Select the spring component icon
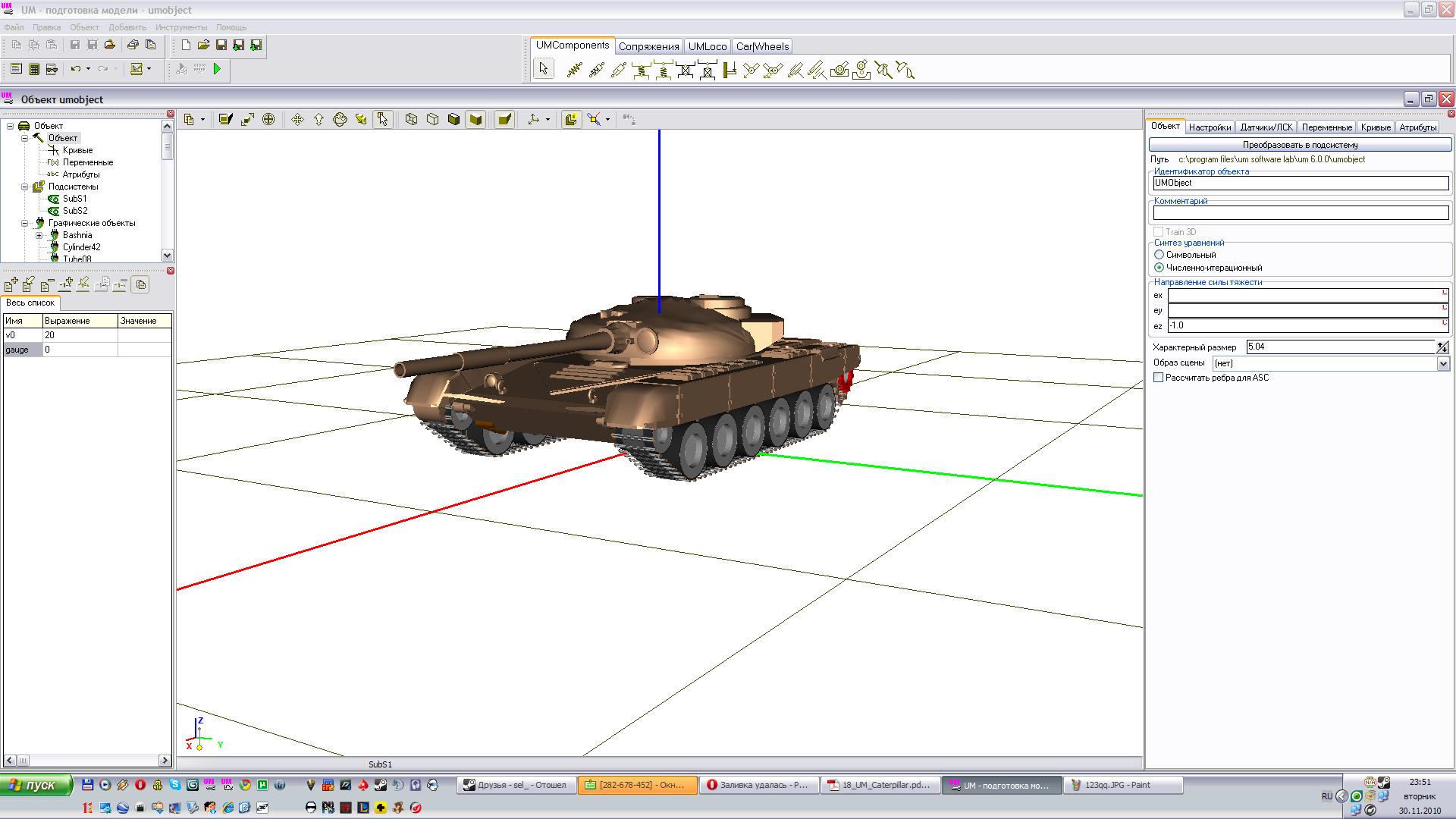The image size is (1456, 819). click(x=574, y=71)
